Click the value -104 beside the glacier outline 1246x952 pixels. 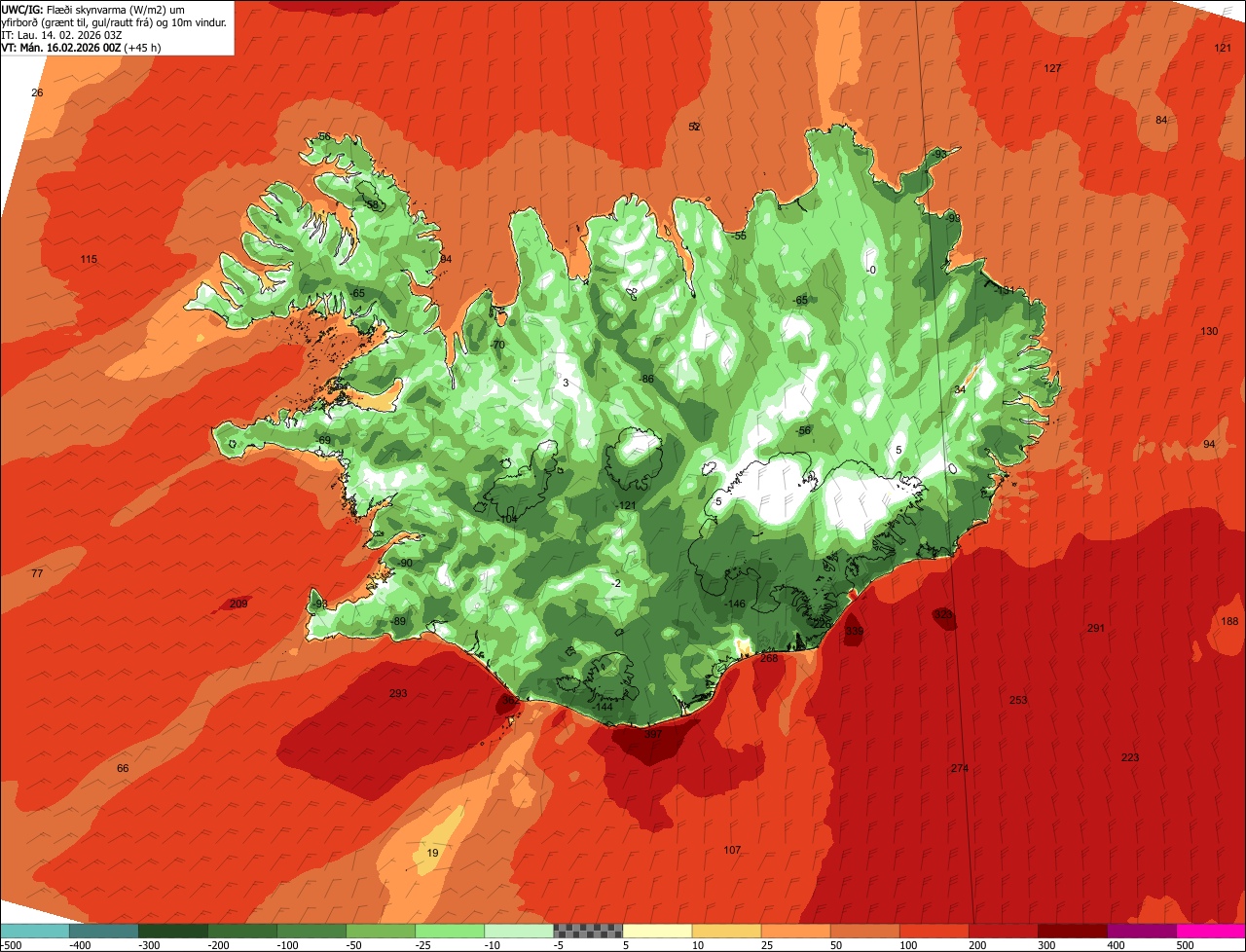pos(508,519)
